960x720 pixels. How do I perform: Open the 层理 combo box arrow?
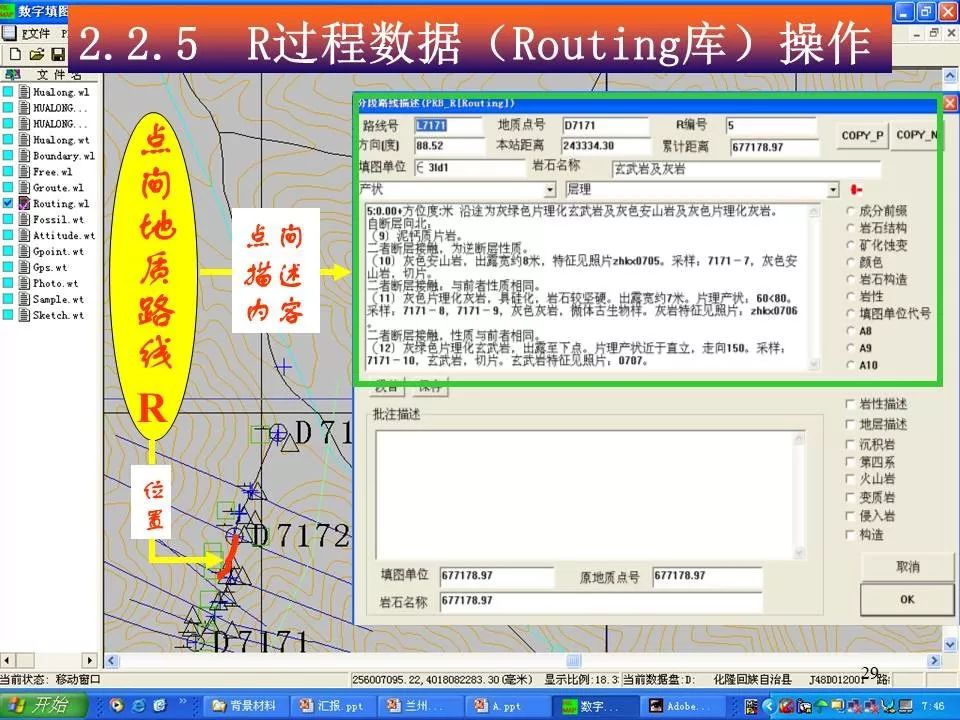pos(833,189)
